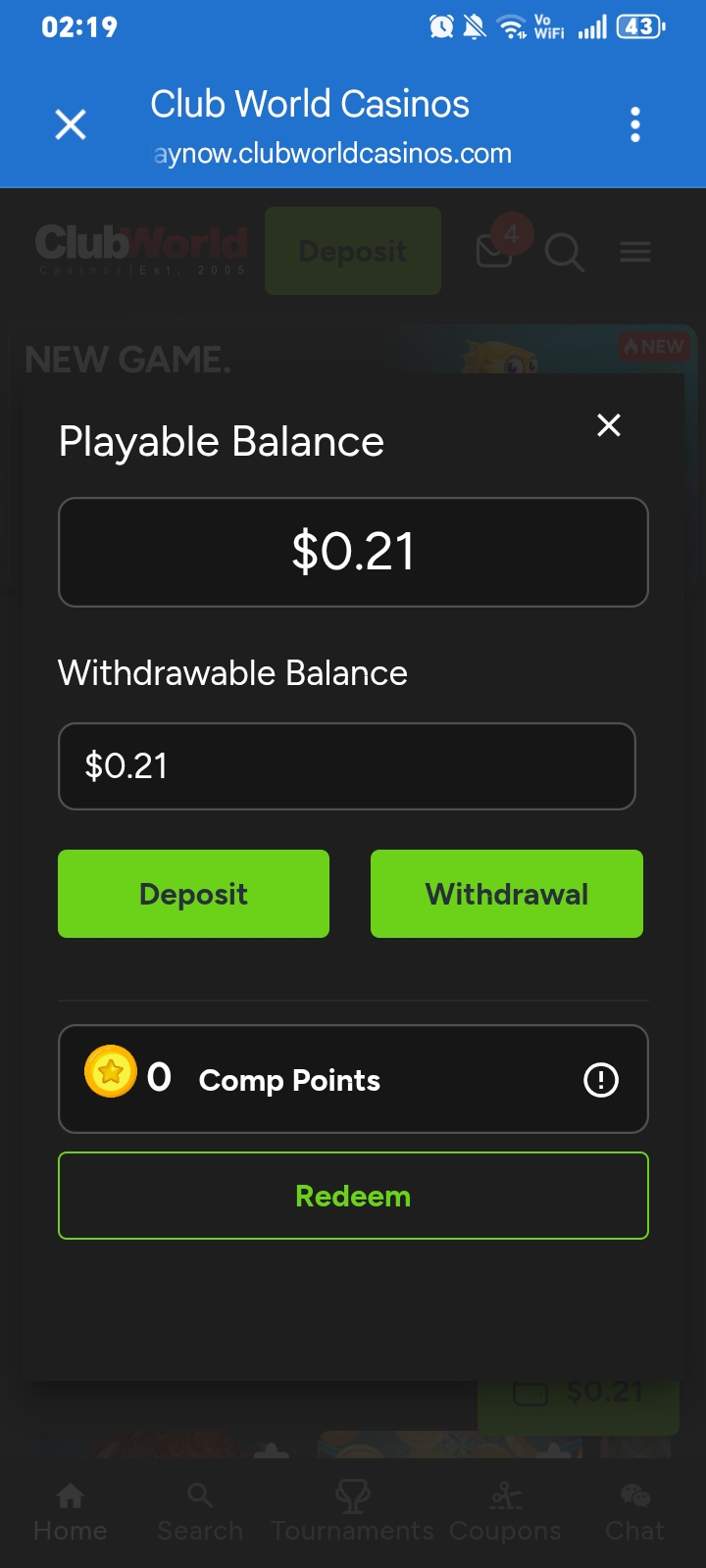The height and width of the screenshot is (1568, 706).
Task: Click the green Deposit button in popup
Action: coord(194,894)
